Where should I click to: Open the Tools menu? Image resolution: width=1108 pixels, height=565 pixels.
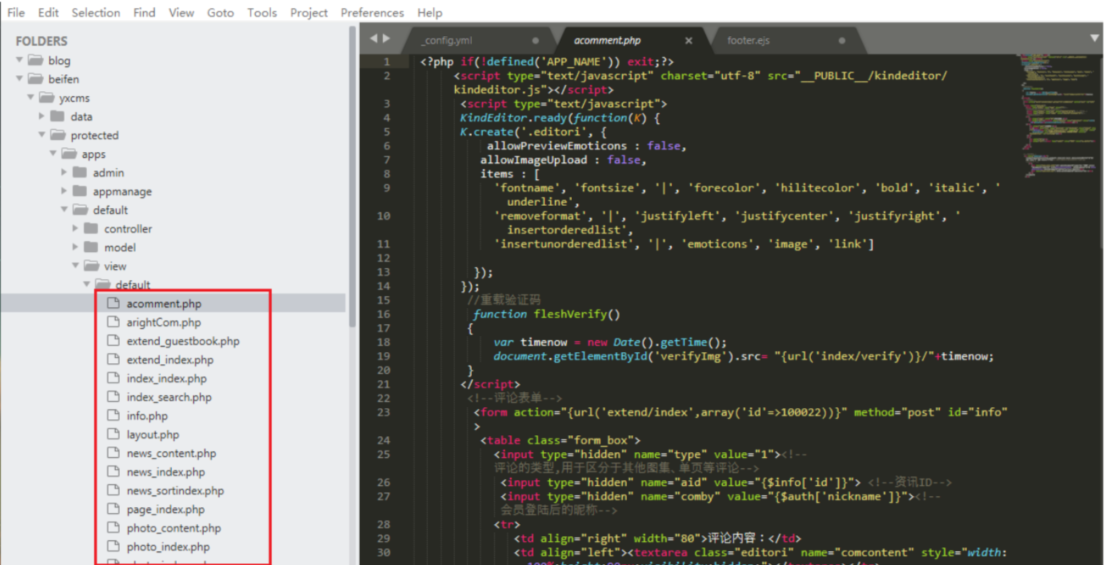click(x=261, y=13)
